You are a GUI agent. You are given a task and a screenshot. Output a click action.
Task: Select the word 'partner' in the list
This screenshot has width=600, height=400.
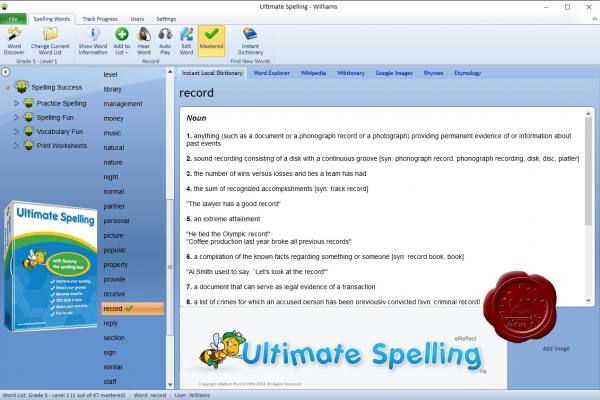click(114, 206)
